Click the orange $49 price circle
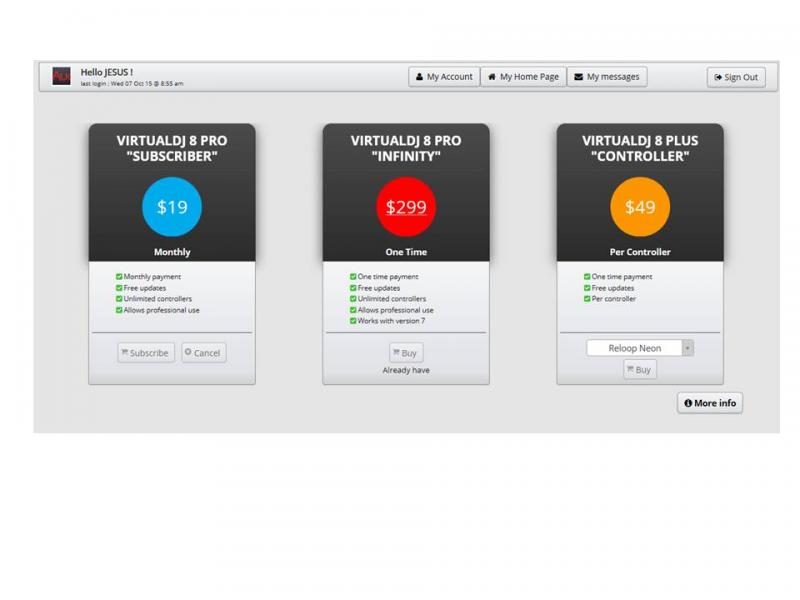The image size is (800, 600). pyautogui.click(x=640, y=207)
